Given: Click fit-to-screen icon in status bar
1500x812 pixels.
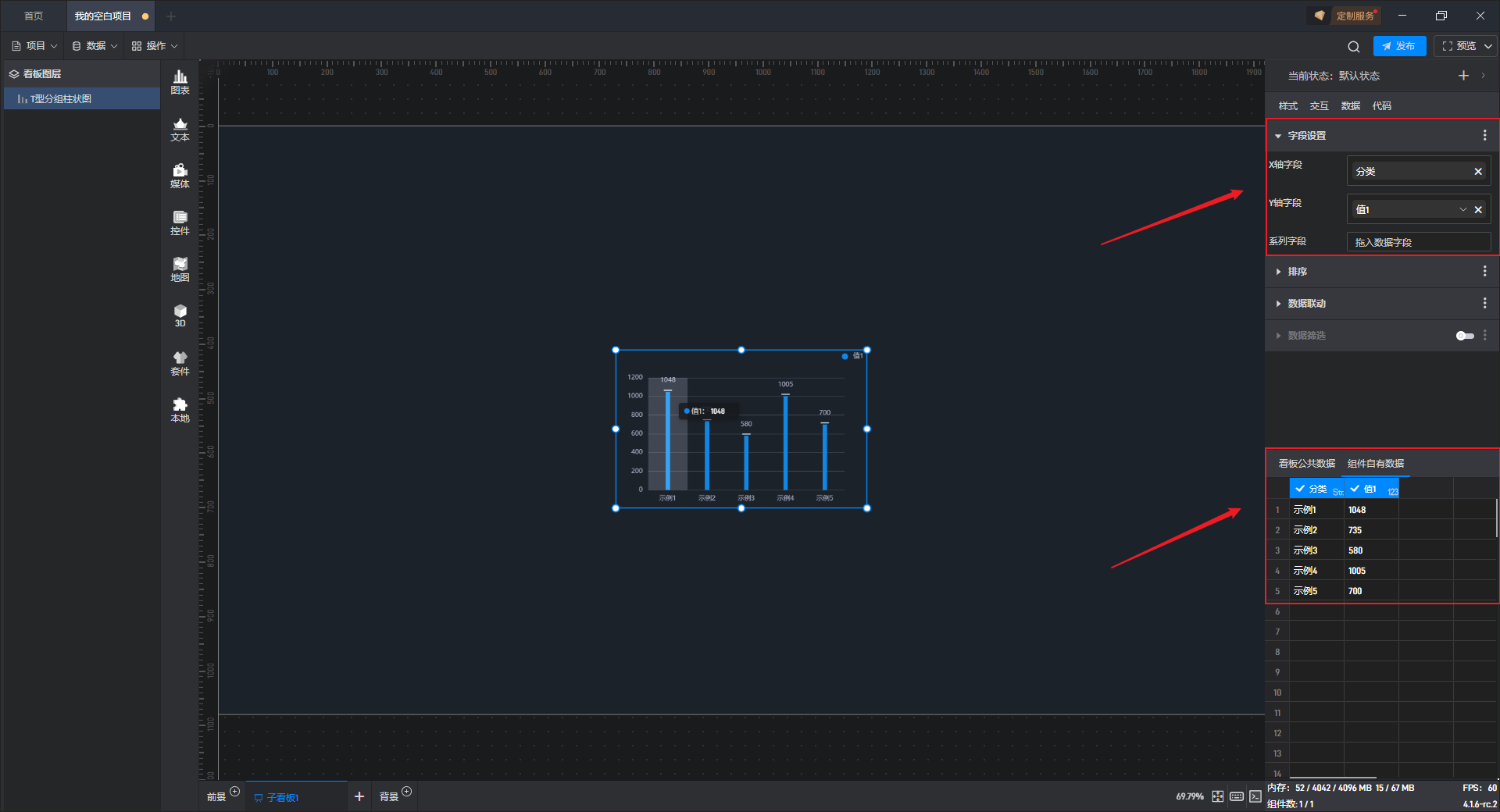Looking at the screenshot, I should (1218, 796).
